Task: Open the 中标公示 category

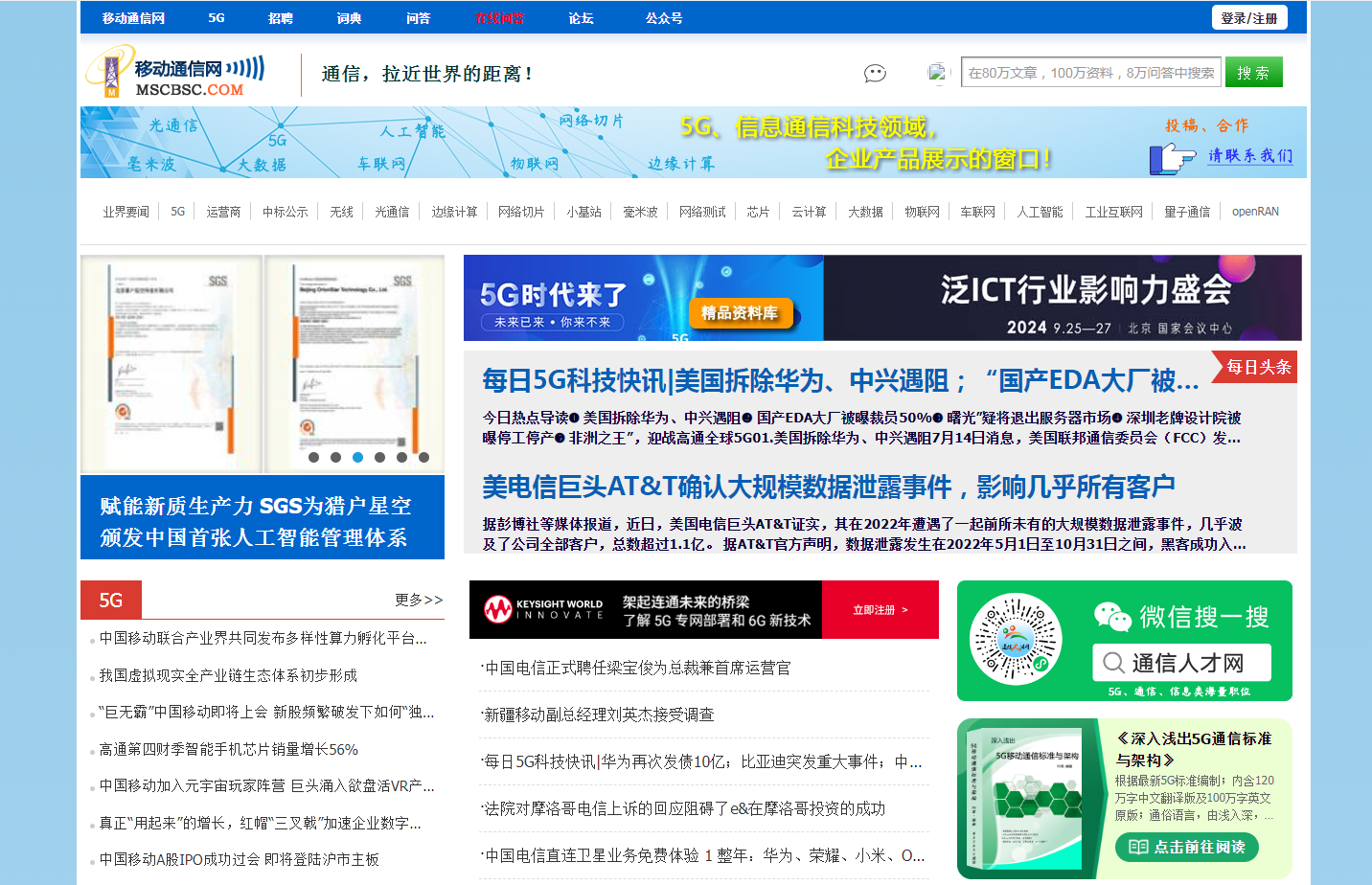Action: (x=286, y=212)
